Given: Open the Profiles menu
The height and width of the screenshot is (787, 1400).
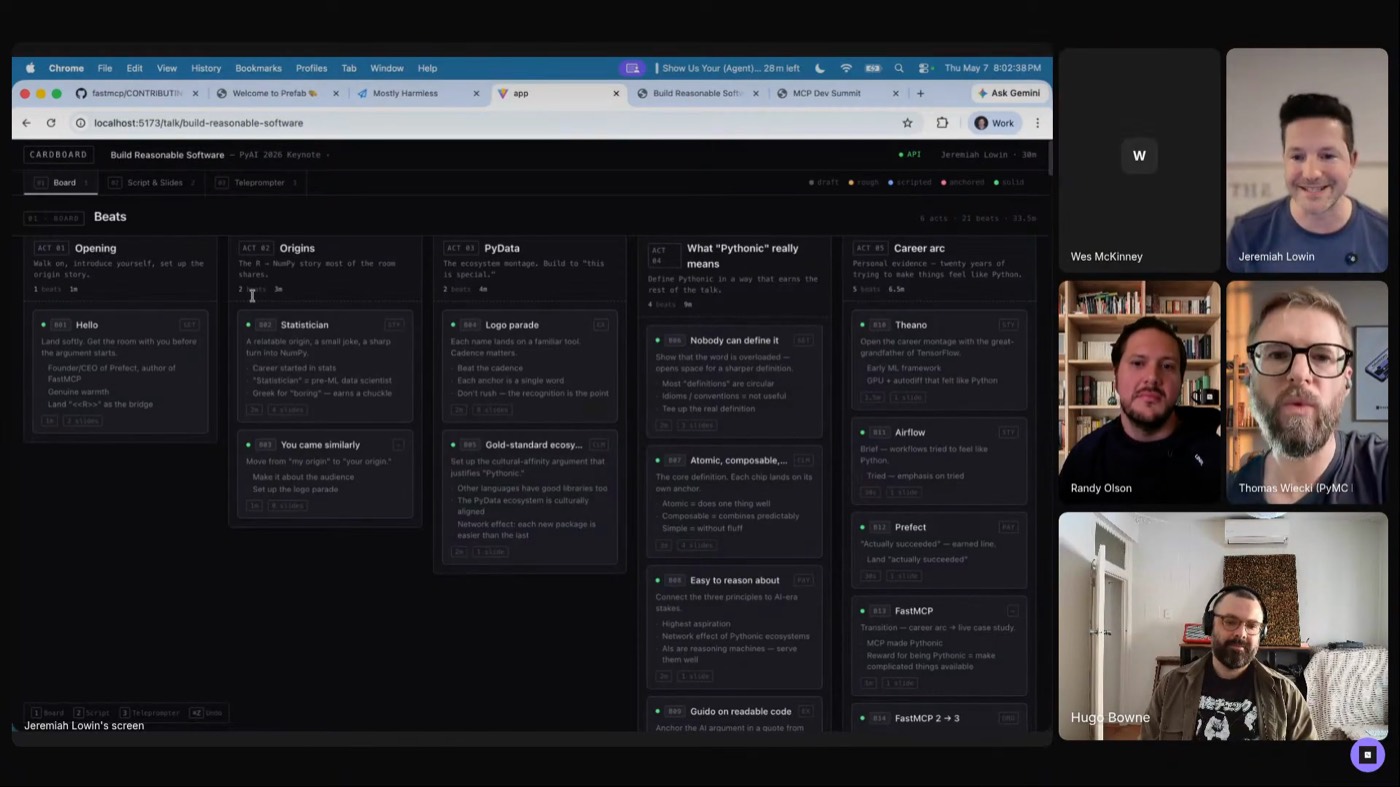Looking at the screenshot, I should [311, 68].
